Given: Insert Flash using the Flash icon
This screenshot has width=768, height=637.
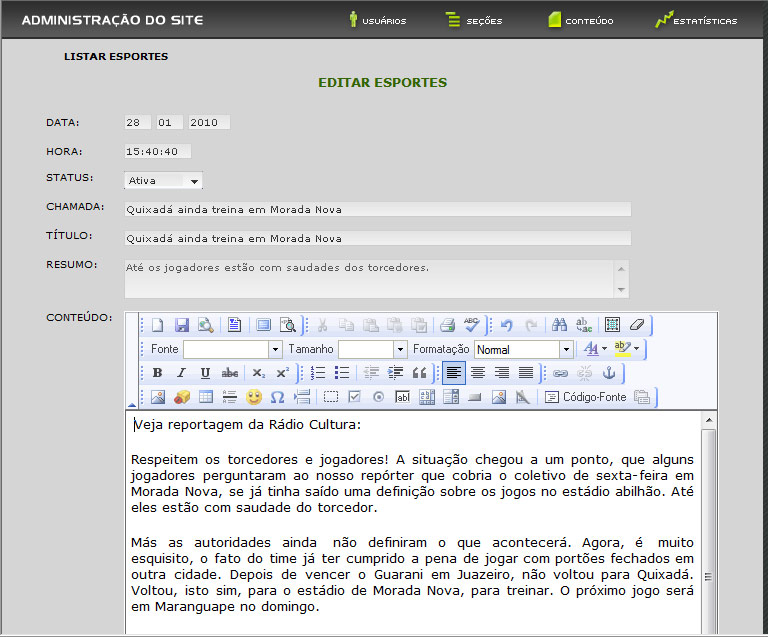Looking at the screenshot, I should point(182,397).
